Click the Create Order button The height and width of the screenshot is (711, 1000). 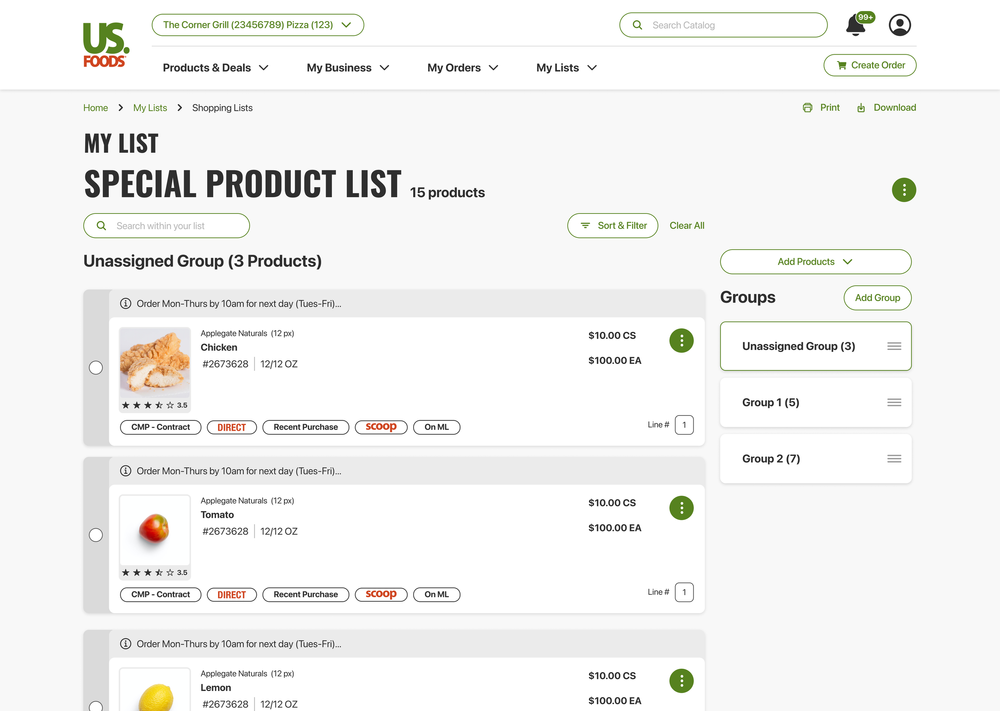coord(869,64)
